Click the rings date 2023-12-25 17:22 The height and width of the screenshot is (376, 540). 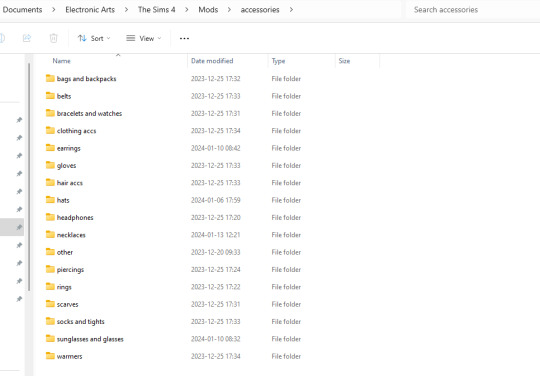coord(216,287)
